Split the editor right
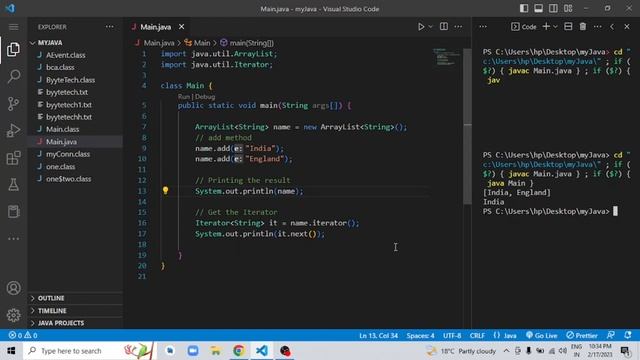Viewport: 640px width, 360px height. point(444,27)
